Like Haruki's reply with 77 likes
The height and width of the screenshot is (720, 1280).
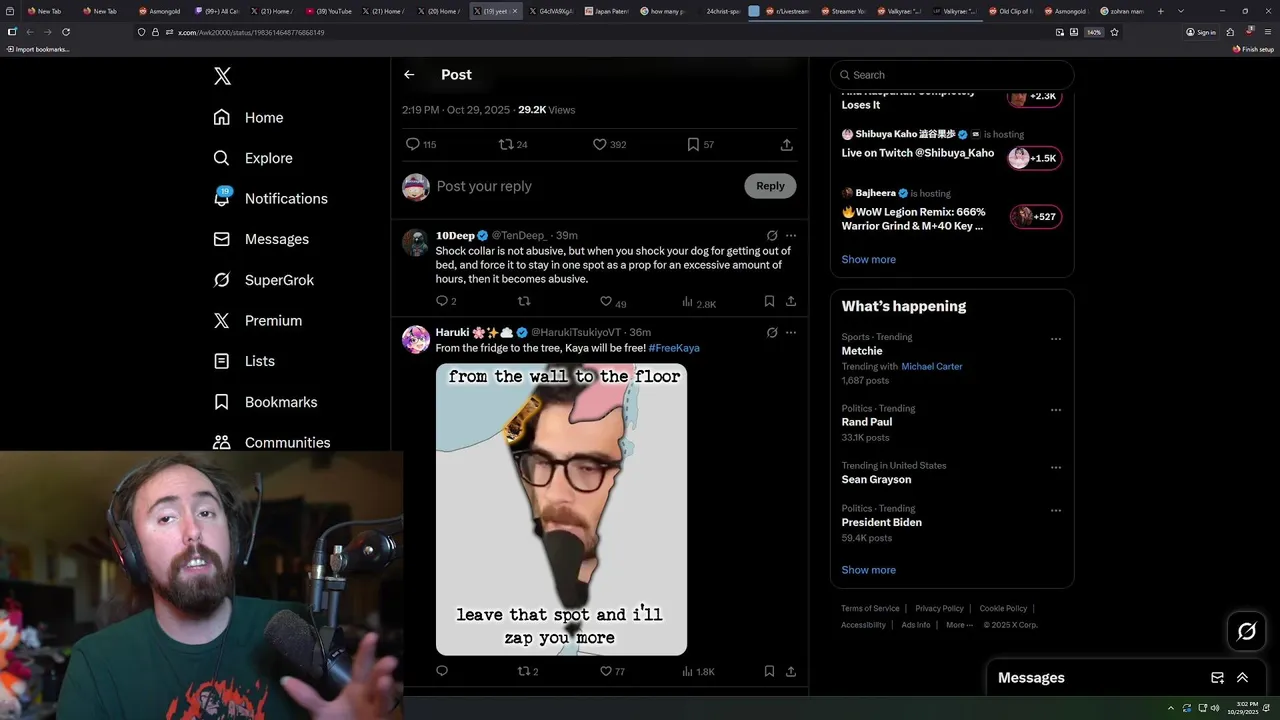click(x=605, y=671)
